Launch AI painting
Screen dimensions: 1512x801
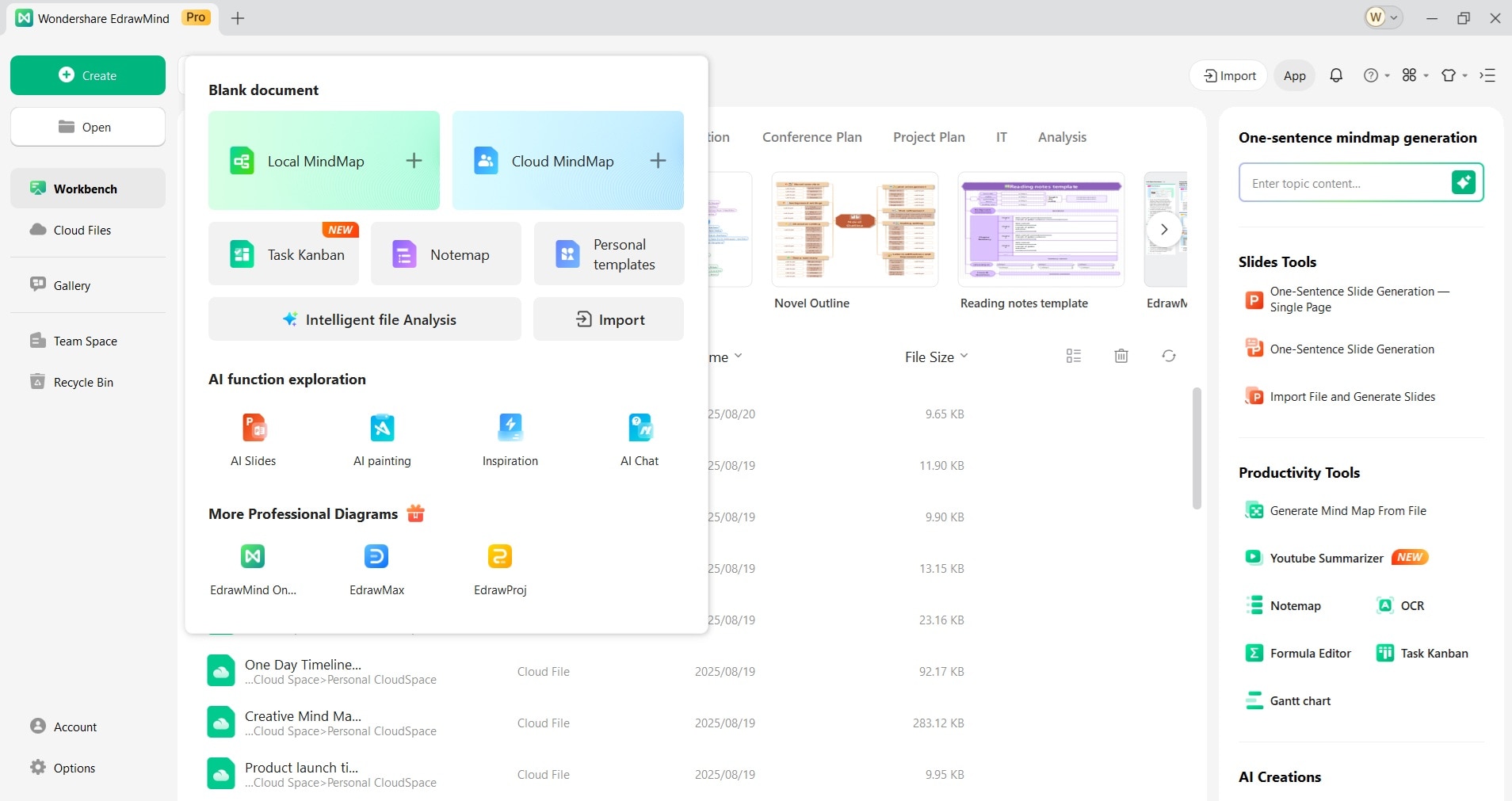[x=382, y=440]
